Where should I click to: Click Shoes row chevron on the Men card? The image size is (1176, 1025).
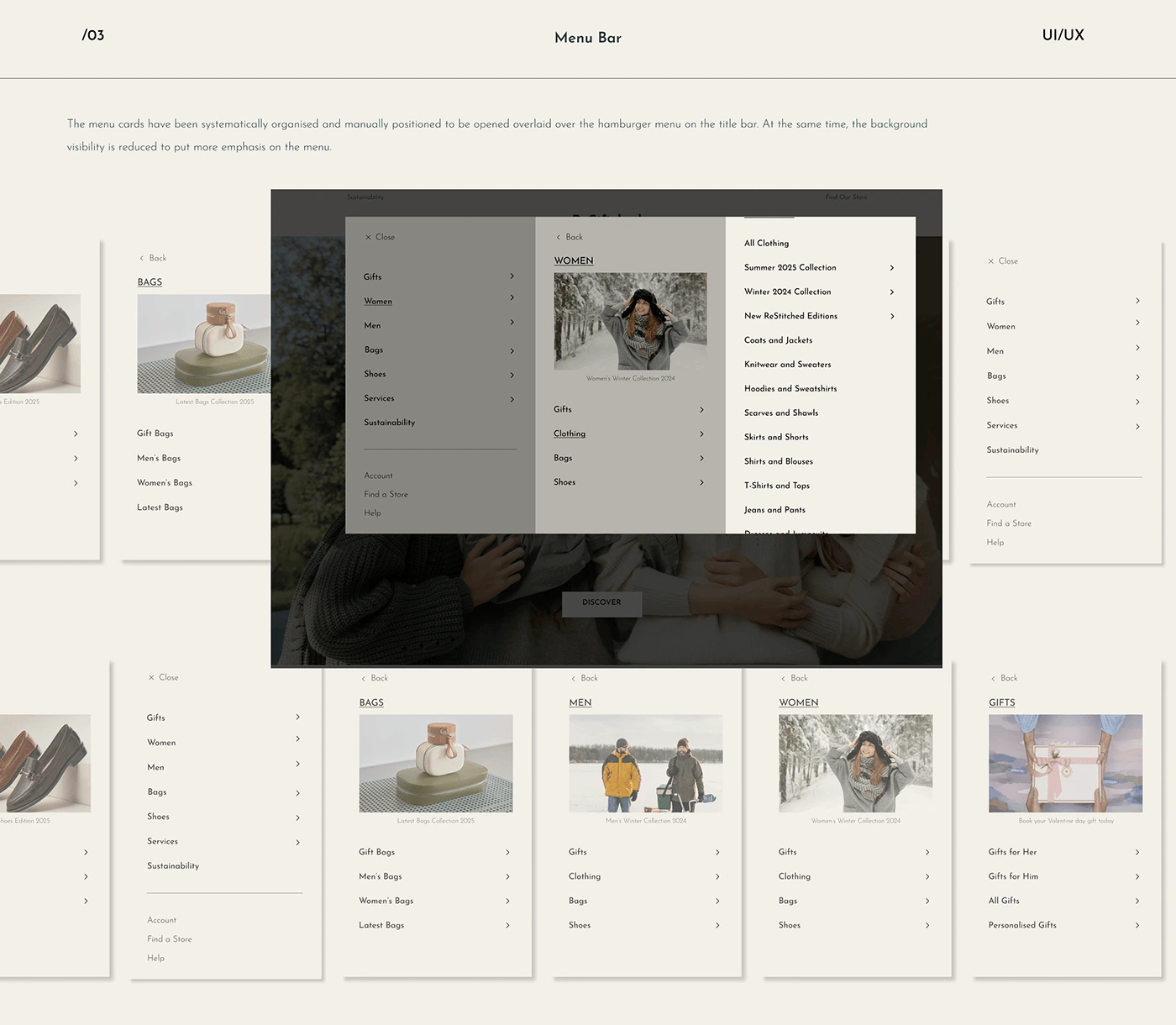point(717,926)
